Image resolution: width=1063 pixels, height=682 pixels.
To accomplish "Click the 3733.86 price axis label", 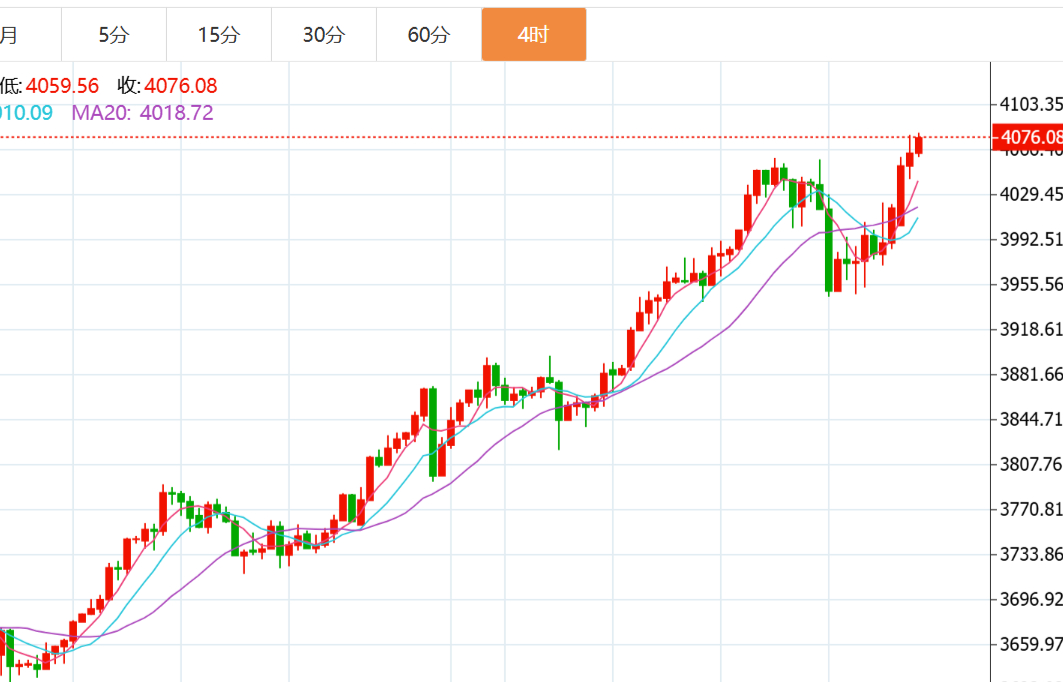I will pyautogui.click(x=1030, y=554).
